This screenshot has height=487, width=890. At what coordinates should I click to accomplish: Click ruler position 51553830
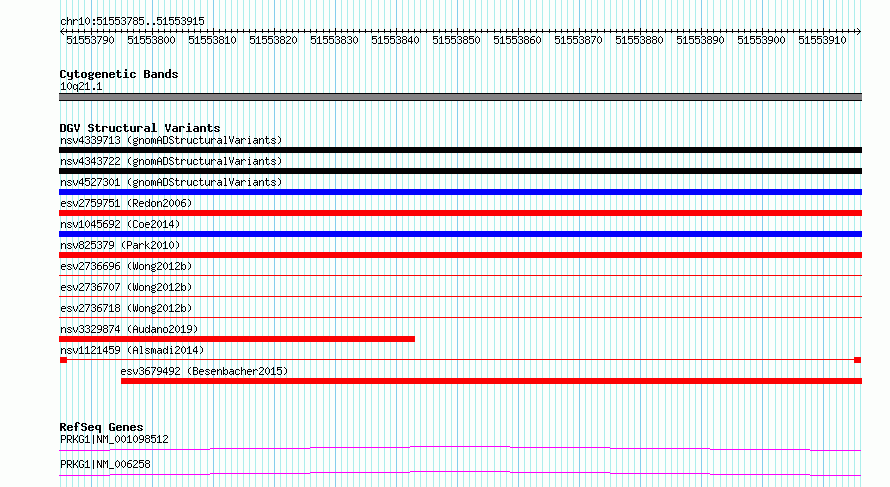(x=334, y=40)
